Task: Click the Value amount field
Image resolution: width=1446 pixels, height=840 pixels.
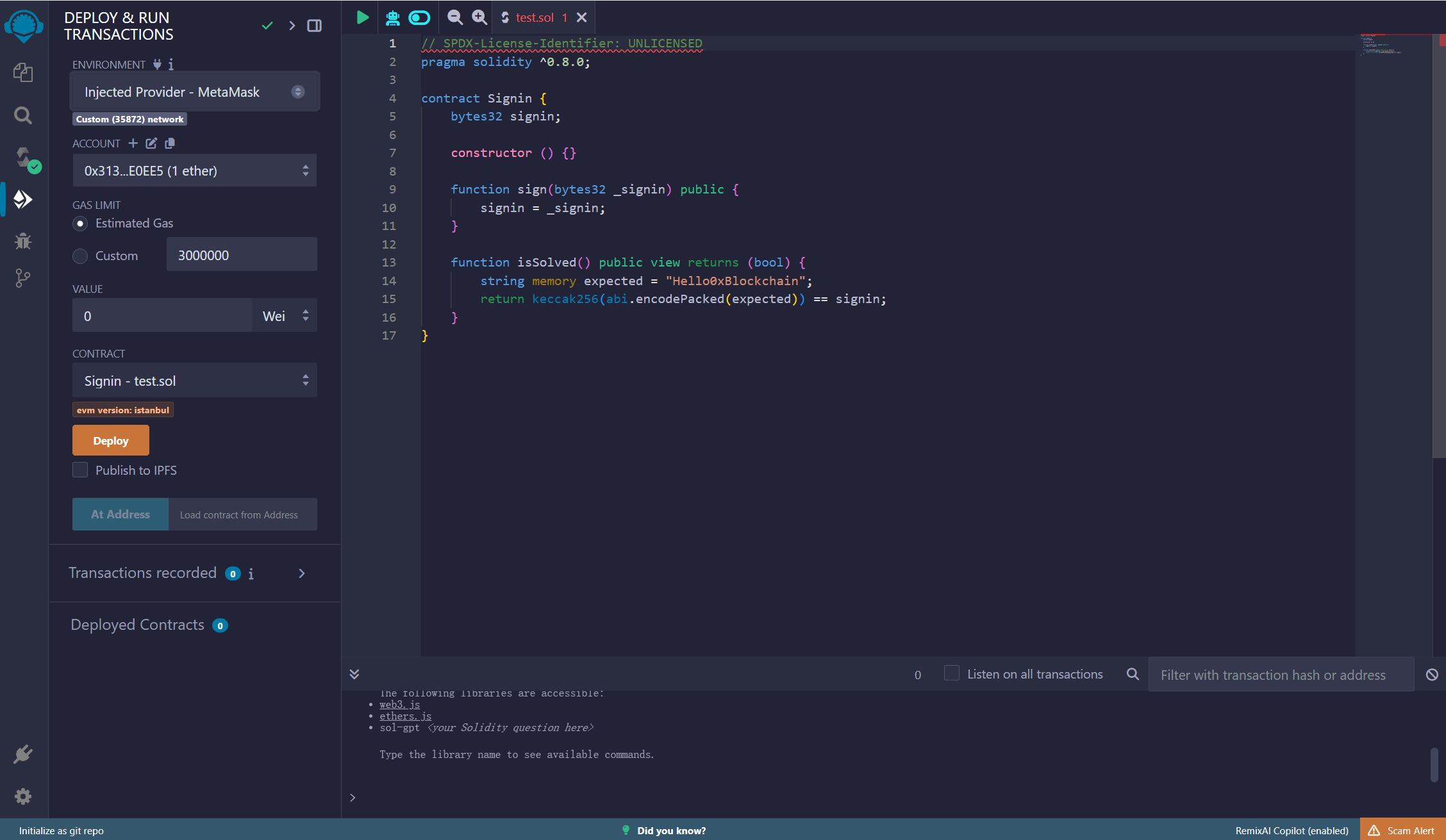Action: pyautogui.click(x=162, y=315)
